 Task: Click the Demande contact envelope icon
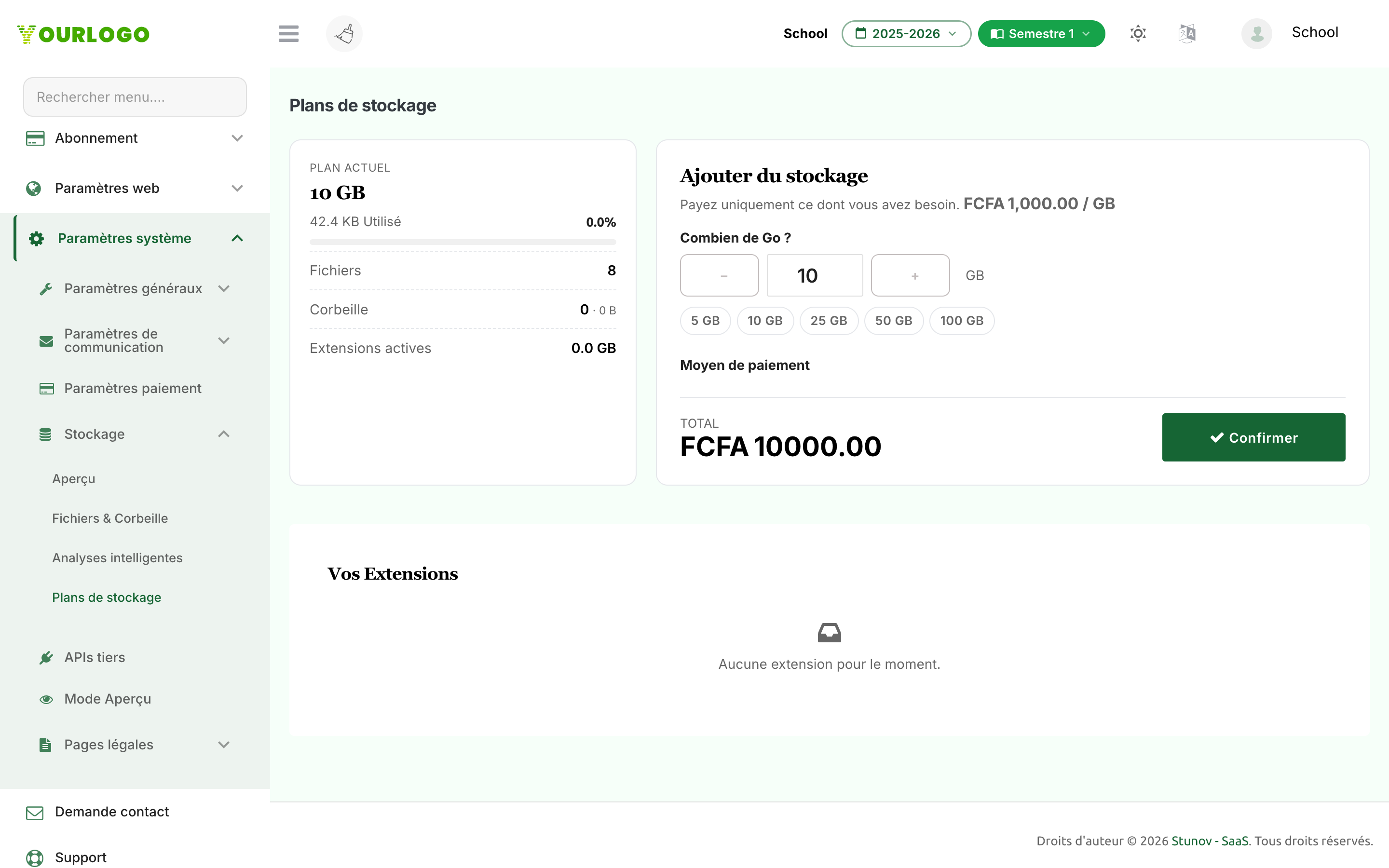coord(35,813)
